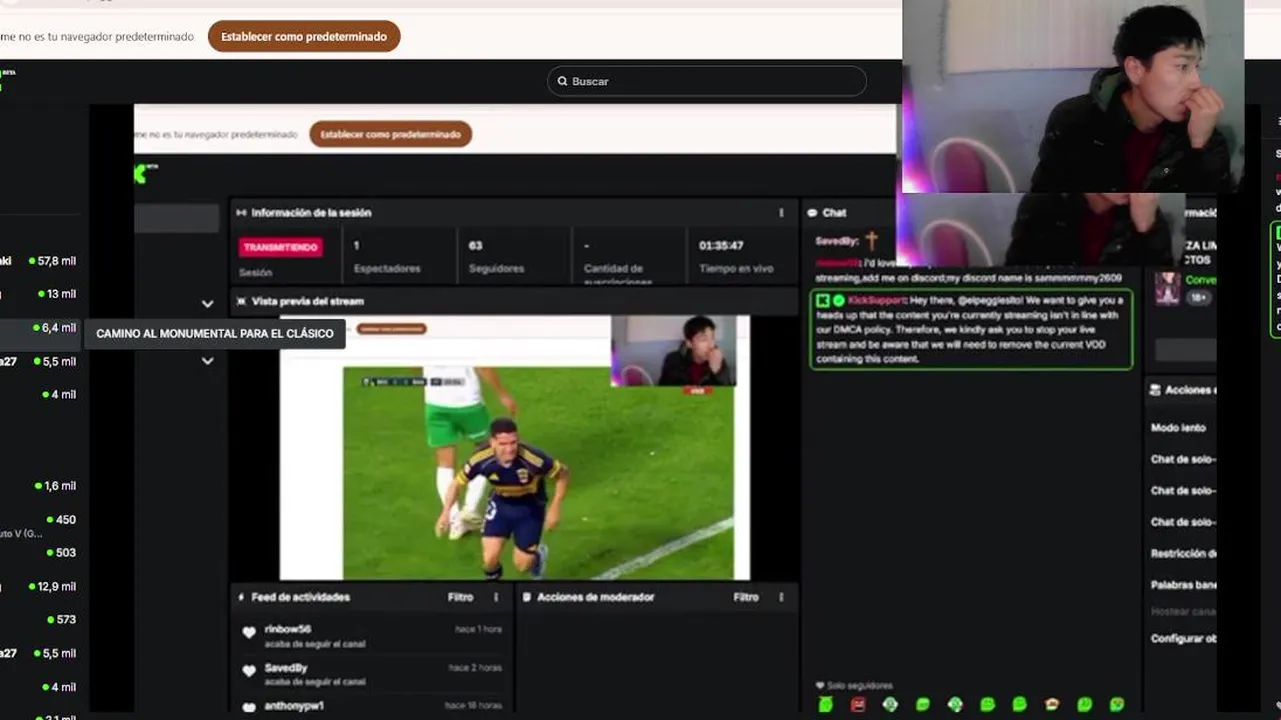Select sidebar channel with 503 viewers
The height and width of the screenshot is (720, 1281).
point(39,553)
